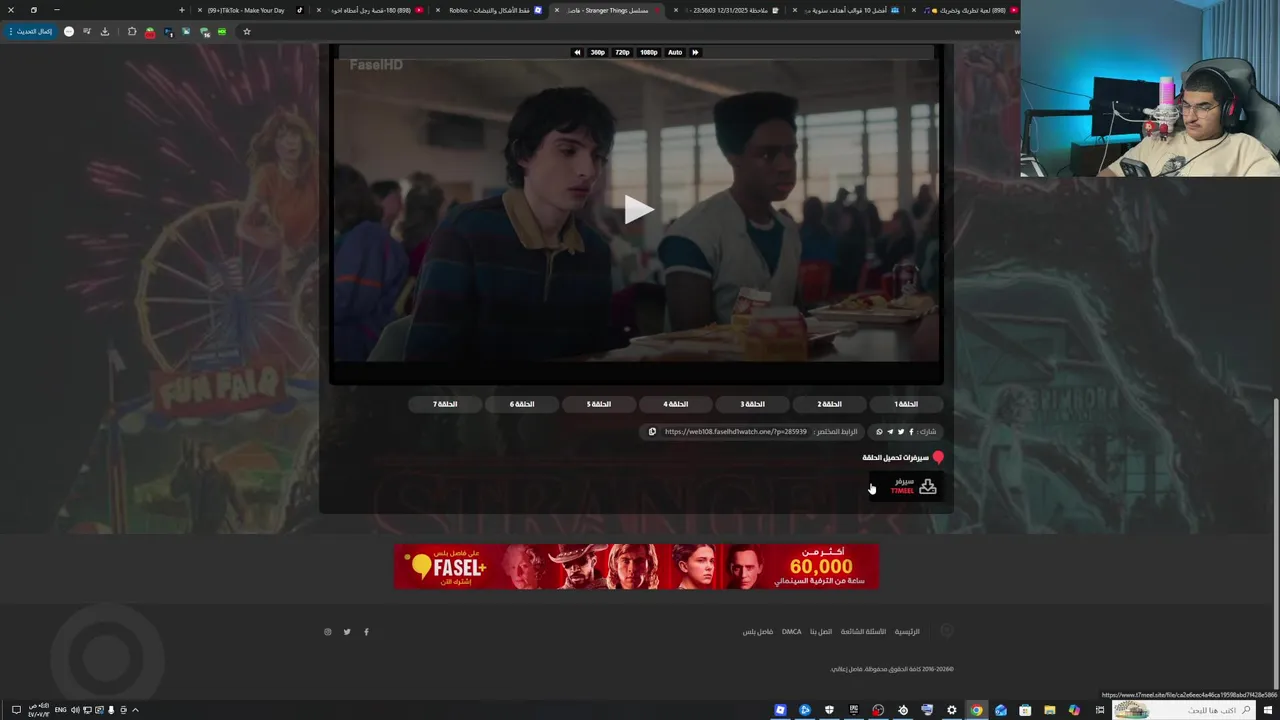Open footer Facebook page icon
The height and width of the screenshot is (720, 1280).
click(x=366, y=632)
